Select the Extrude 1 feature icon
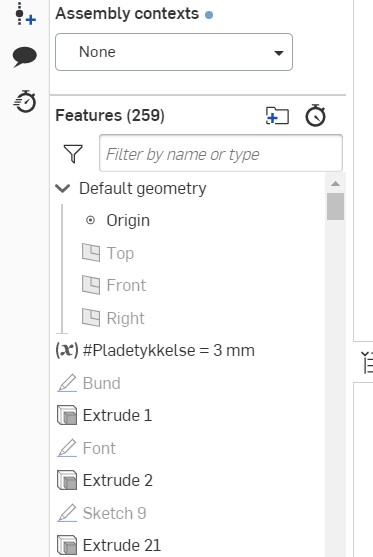Viewport: 373px width, 557px height. (x=67, y=415)
